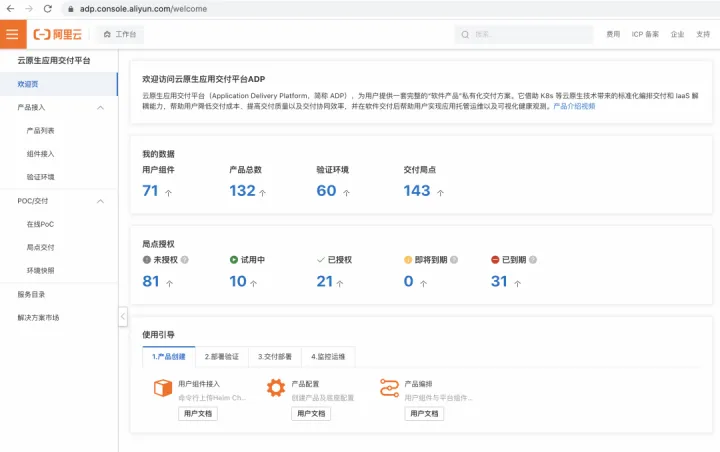
Task: Open 环境快照 in the sidebar
Action: tap(40, 271)
